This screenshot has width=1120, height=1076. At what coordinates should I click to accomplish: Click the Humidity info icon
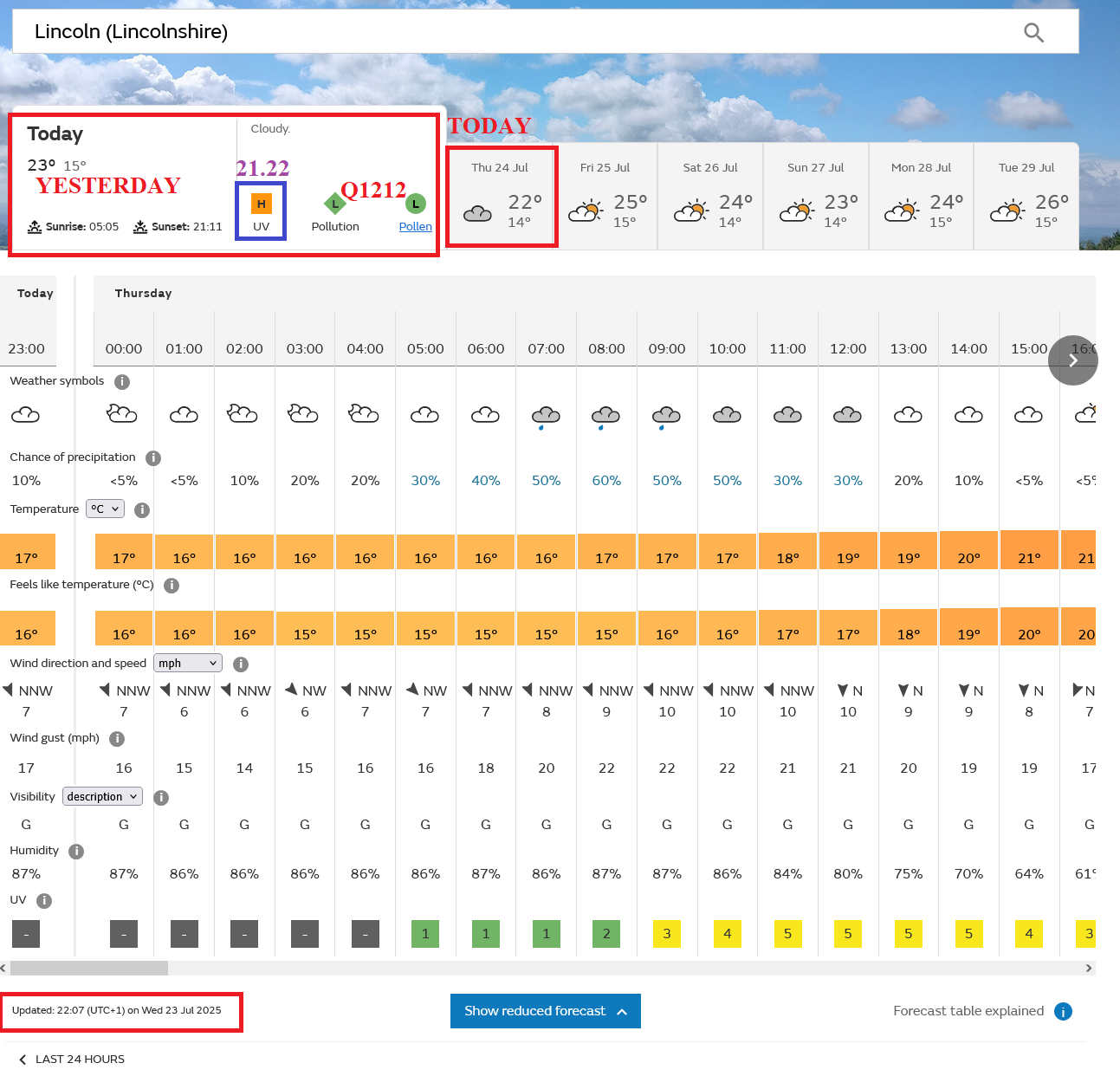[76, 852]
